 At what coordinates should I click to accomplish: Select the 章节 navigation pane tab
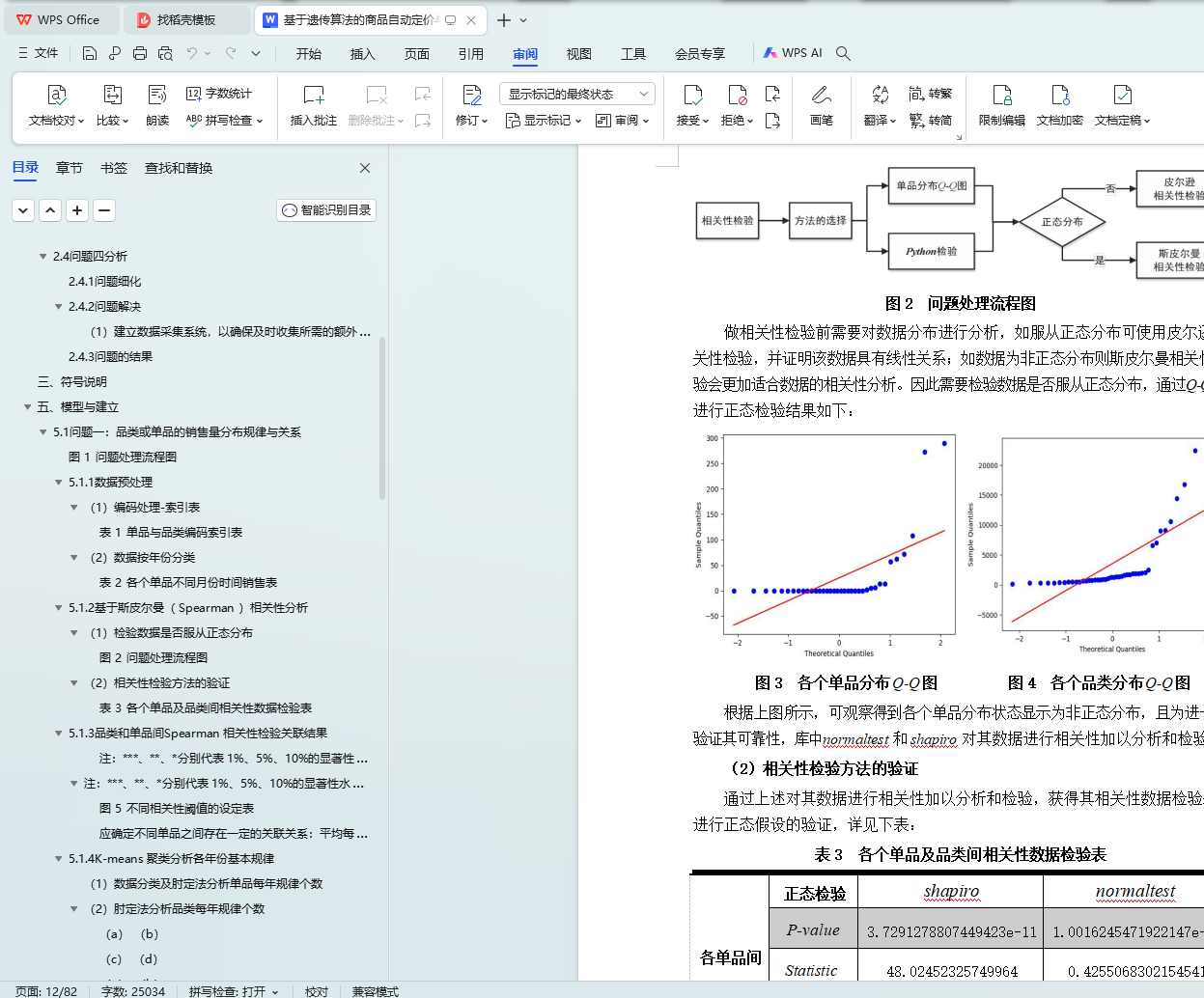(x=70, y=168)
